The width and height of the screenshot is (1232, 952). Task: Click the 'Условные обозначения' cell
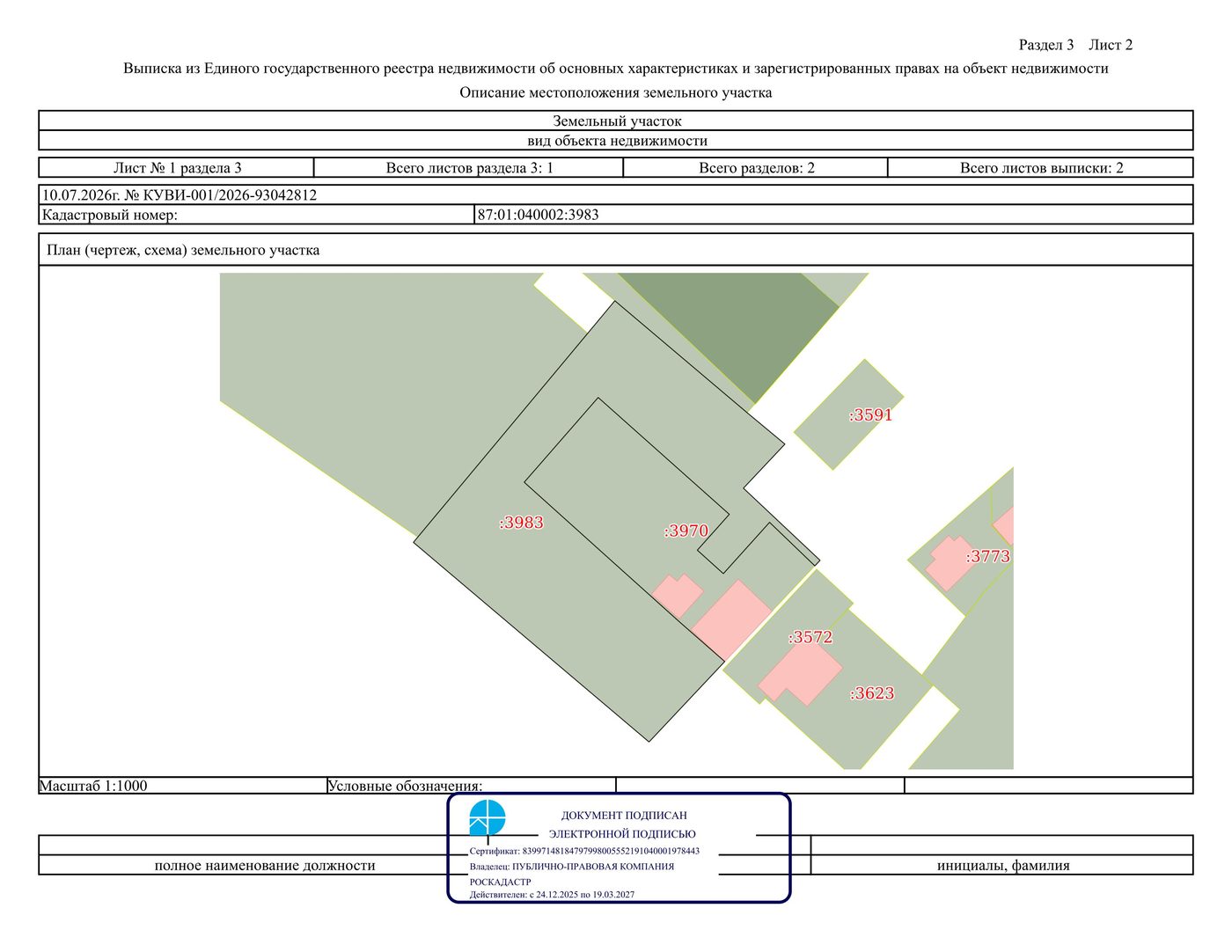[471, 786]
